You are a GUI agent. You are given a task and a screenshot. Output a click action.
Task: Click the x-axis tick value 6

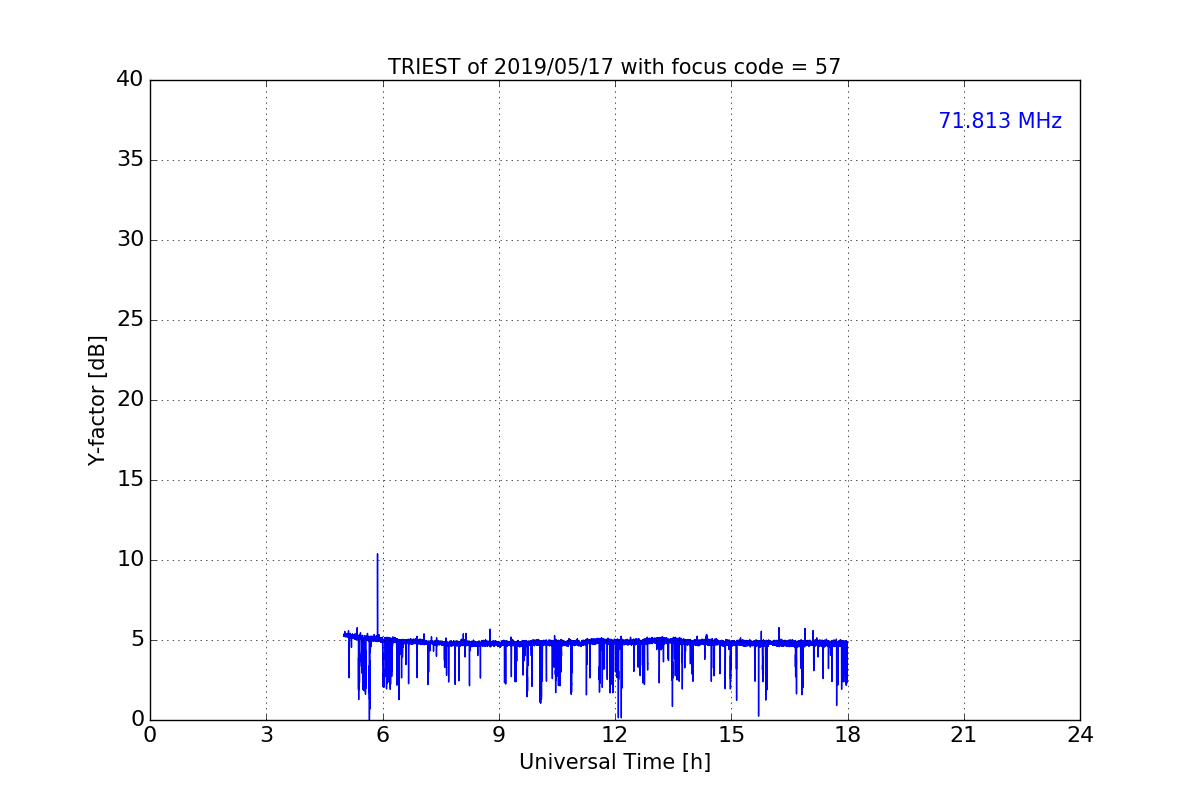(382, 735)
